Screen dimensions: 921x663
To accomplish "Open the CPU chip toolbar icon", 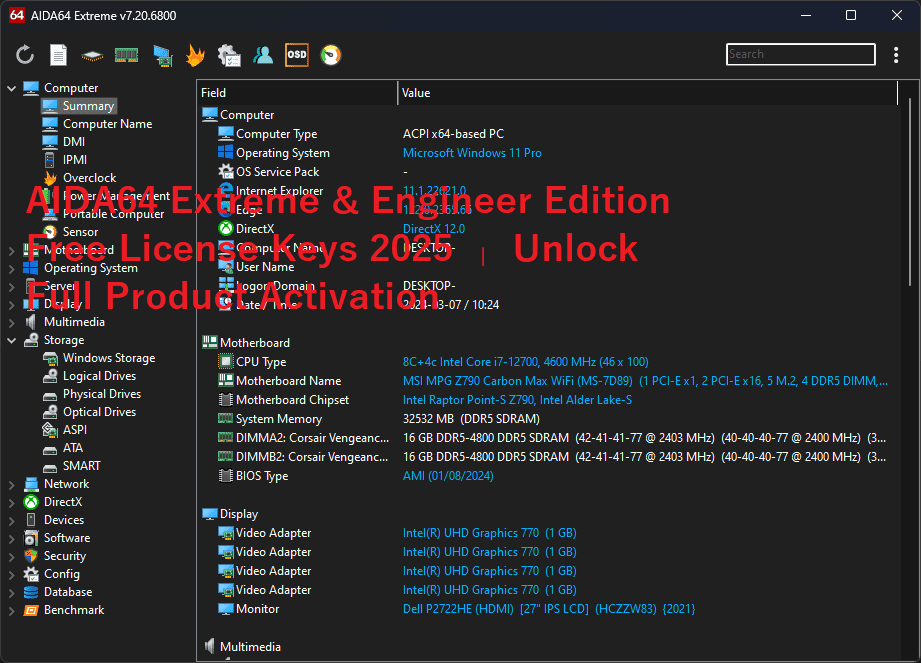I will tap(92, 56).
